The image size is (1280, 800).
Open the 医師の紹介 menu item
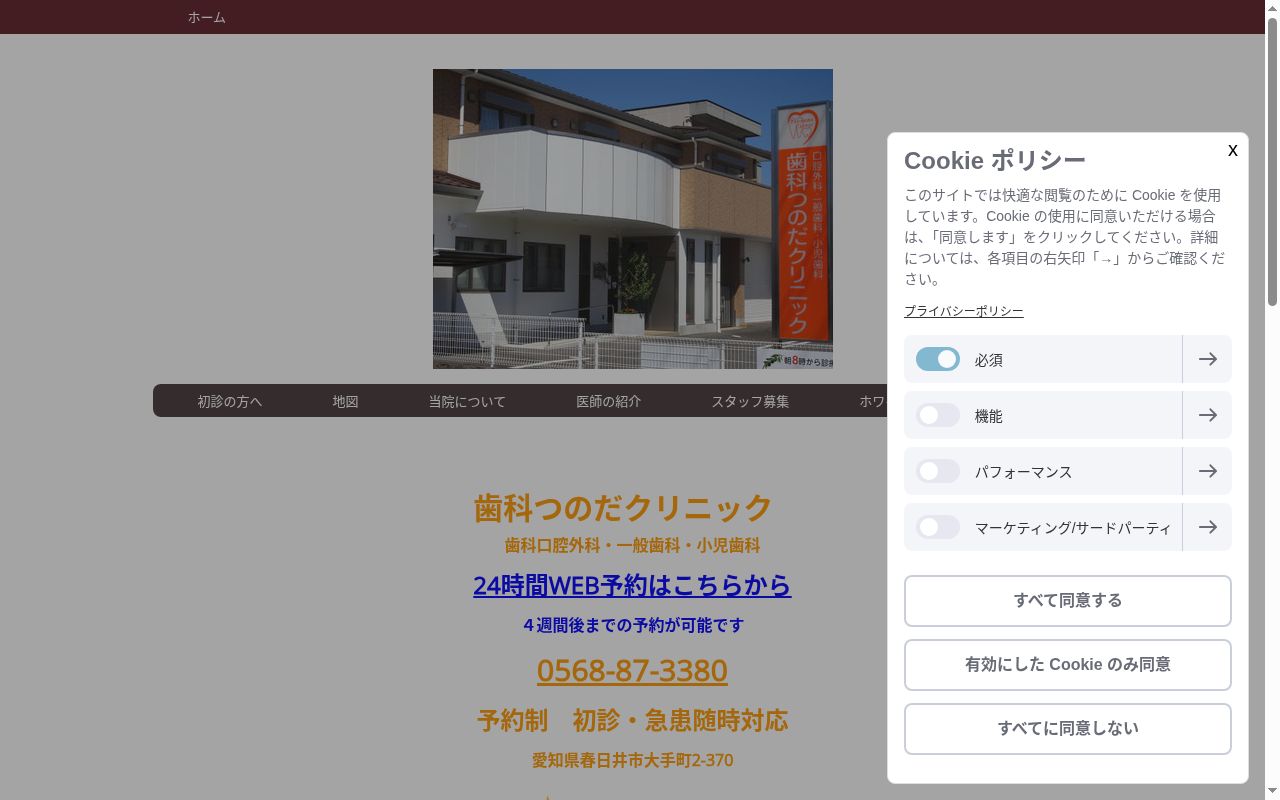click(x=608, y=401)
